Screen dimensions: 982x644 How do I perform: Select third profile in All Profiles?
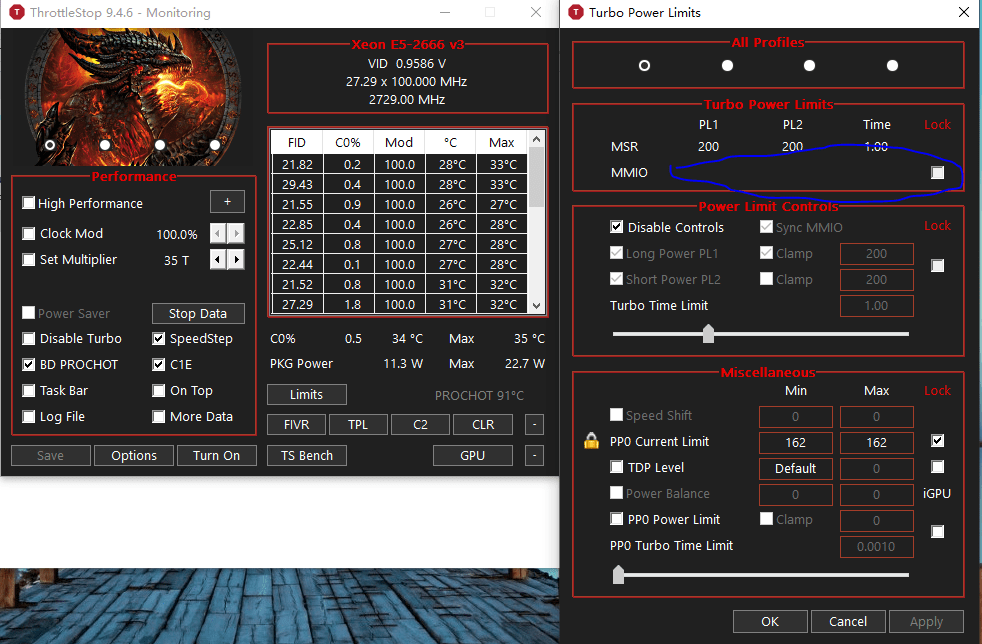click(x=810, y=65)
